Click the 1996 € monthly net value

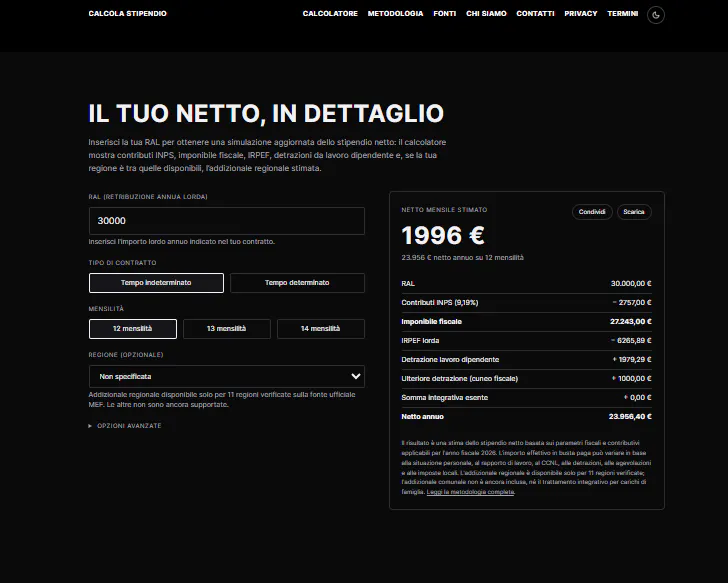tap(443, 235)
